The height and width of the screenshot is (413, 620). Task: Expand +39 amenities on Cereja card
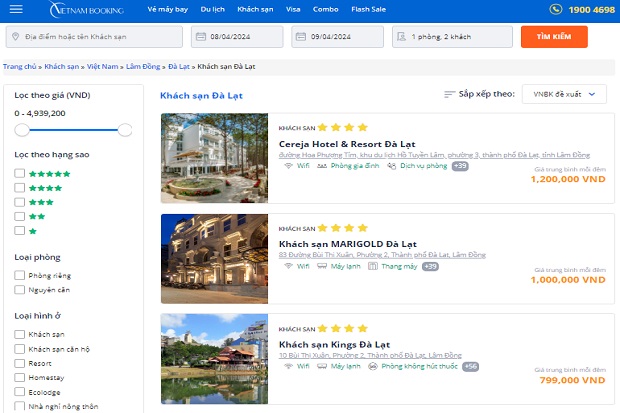460,166
